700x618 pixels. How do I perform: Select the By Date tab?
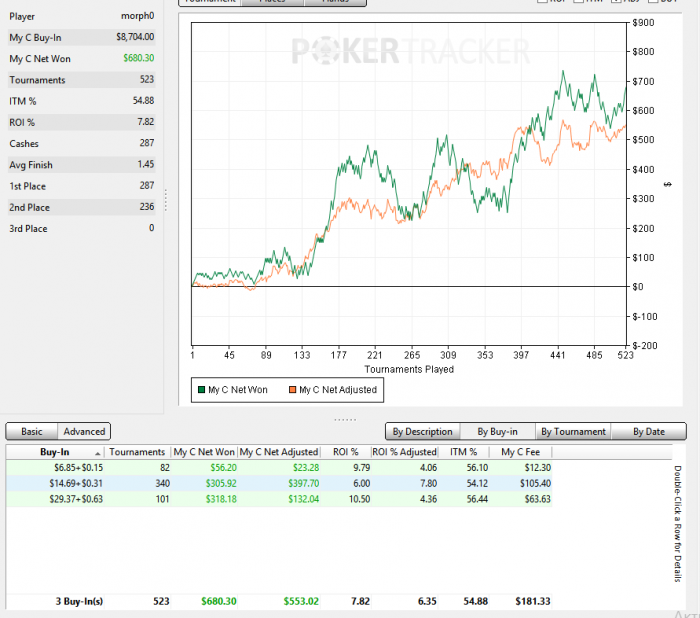click(649, 432)
